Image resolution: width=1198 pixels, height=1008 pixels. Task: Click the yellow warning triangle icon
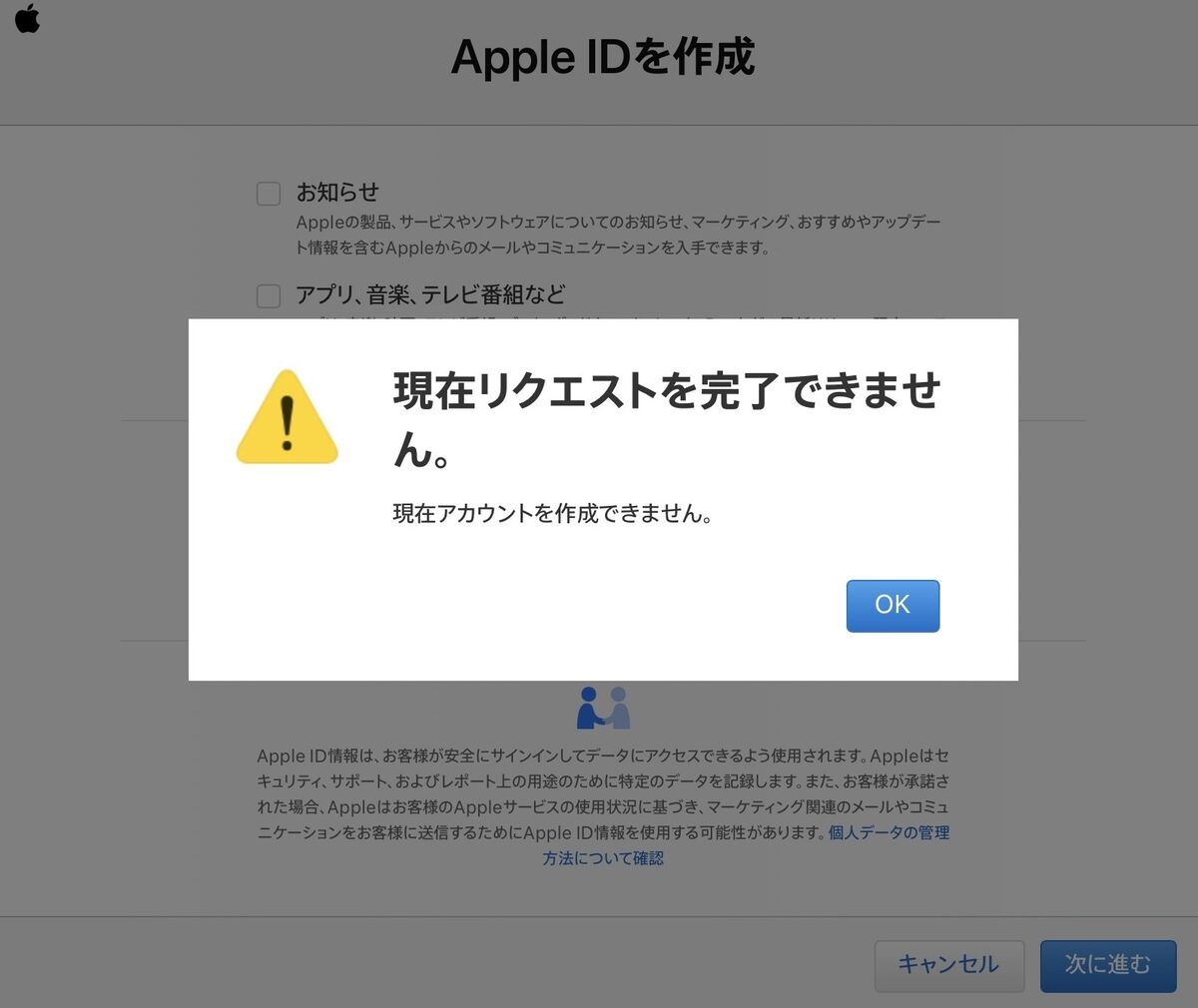[x=288, y=417]
